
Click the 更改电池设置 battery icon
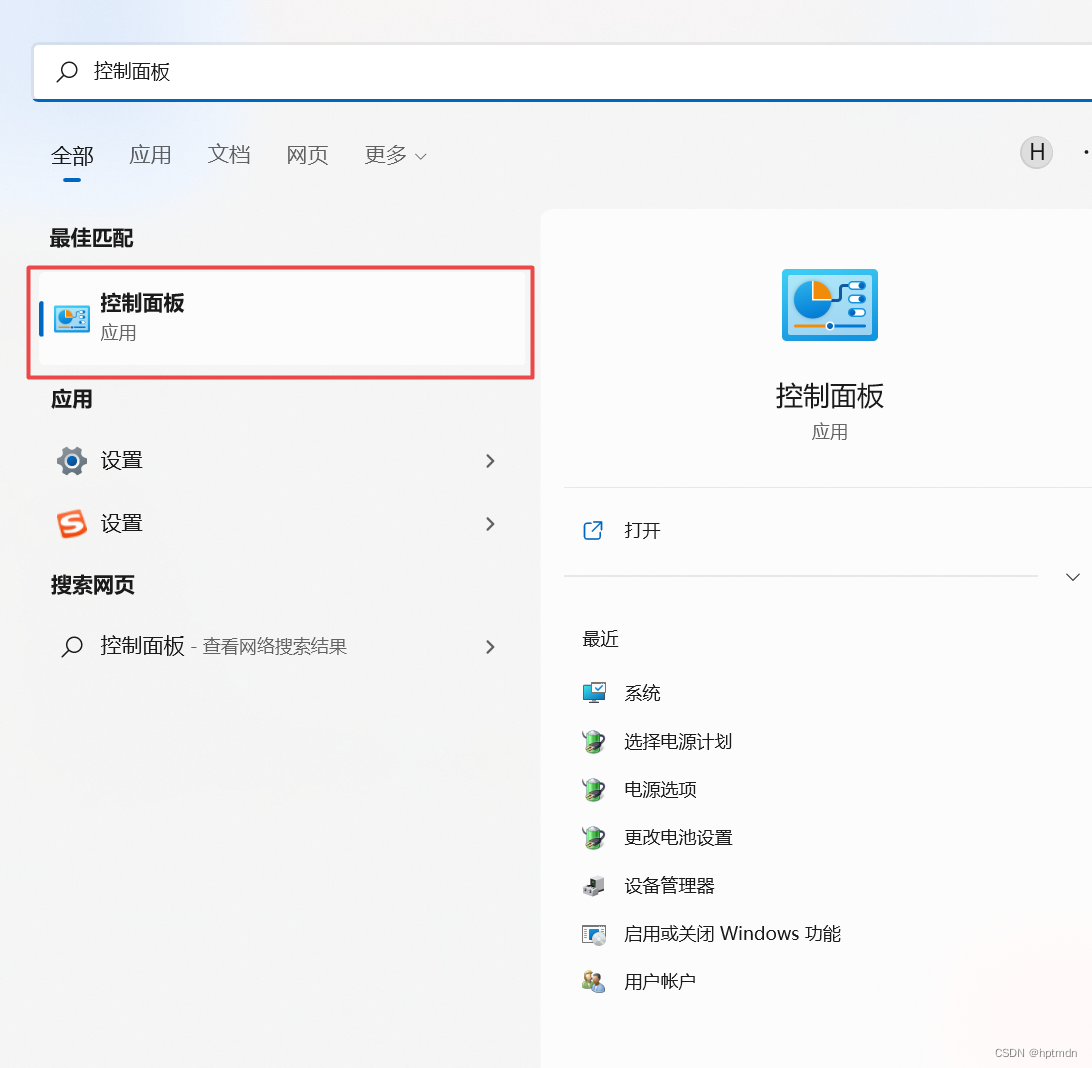click(594, 838)
